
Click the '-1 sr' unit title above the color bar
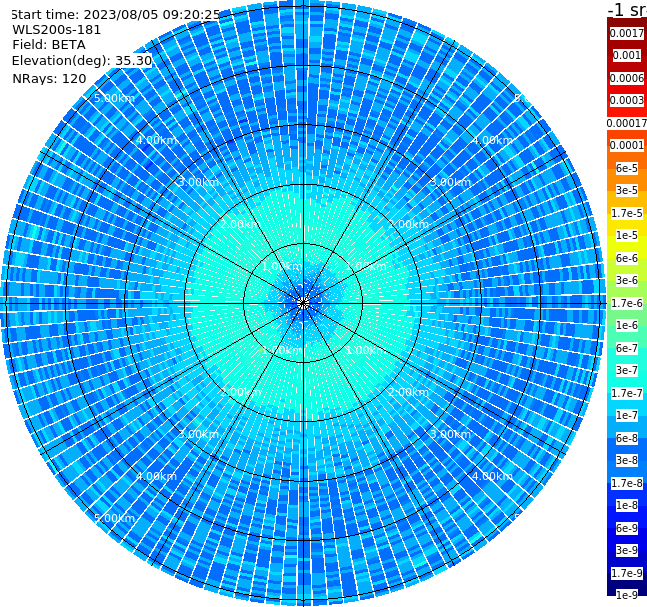pos(627,9)
